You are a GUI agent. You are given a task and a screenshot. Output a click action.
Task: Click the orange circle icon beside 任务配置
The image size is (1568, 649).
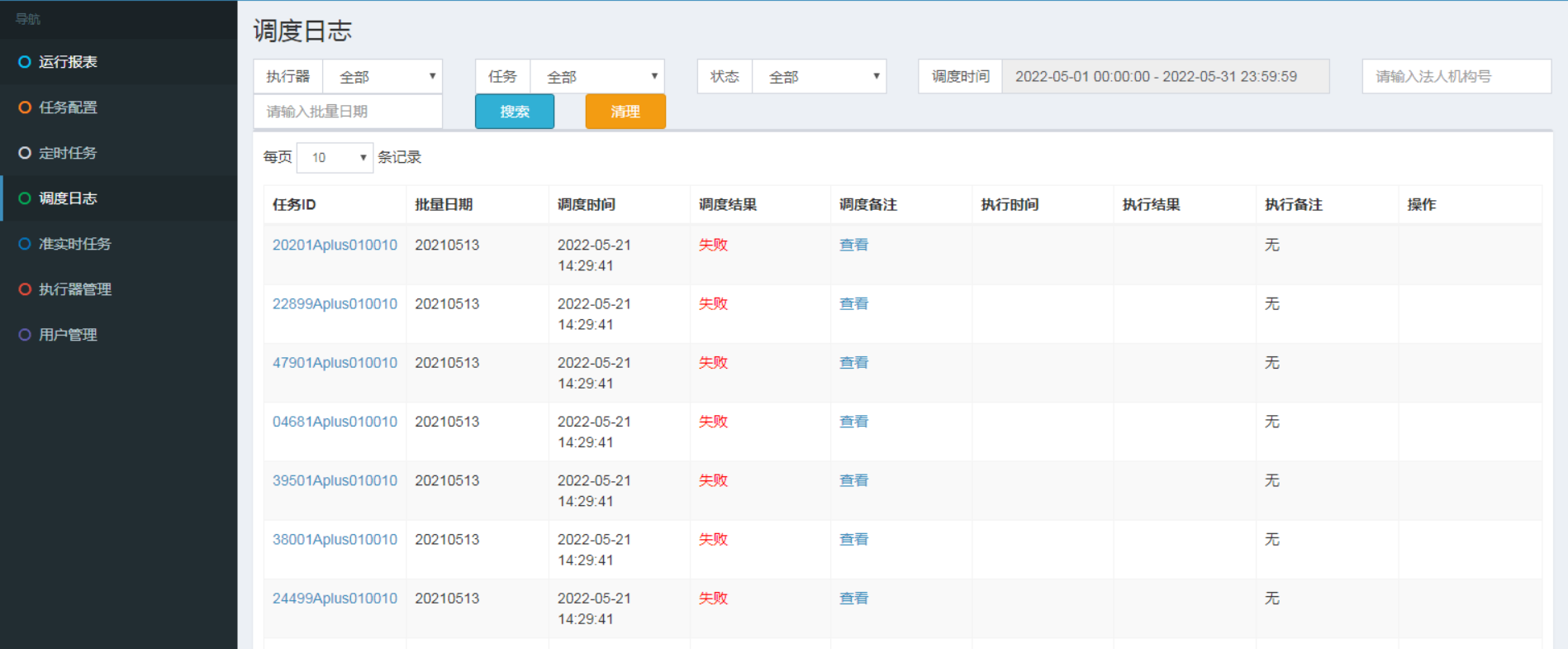click(25, 107)
